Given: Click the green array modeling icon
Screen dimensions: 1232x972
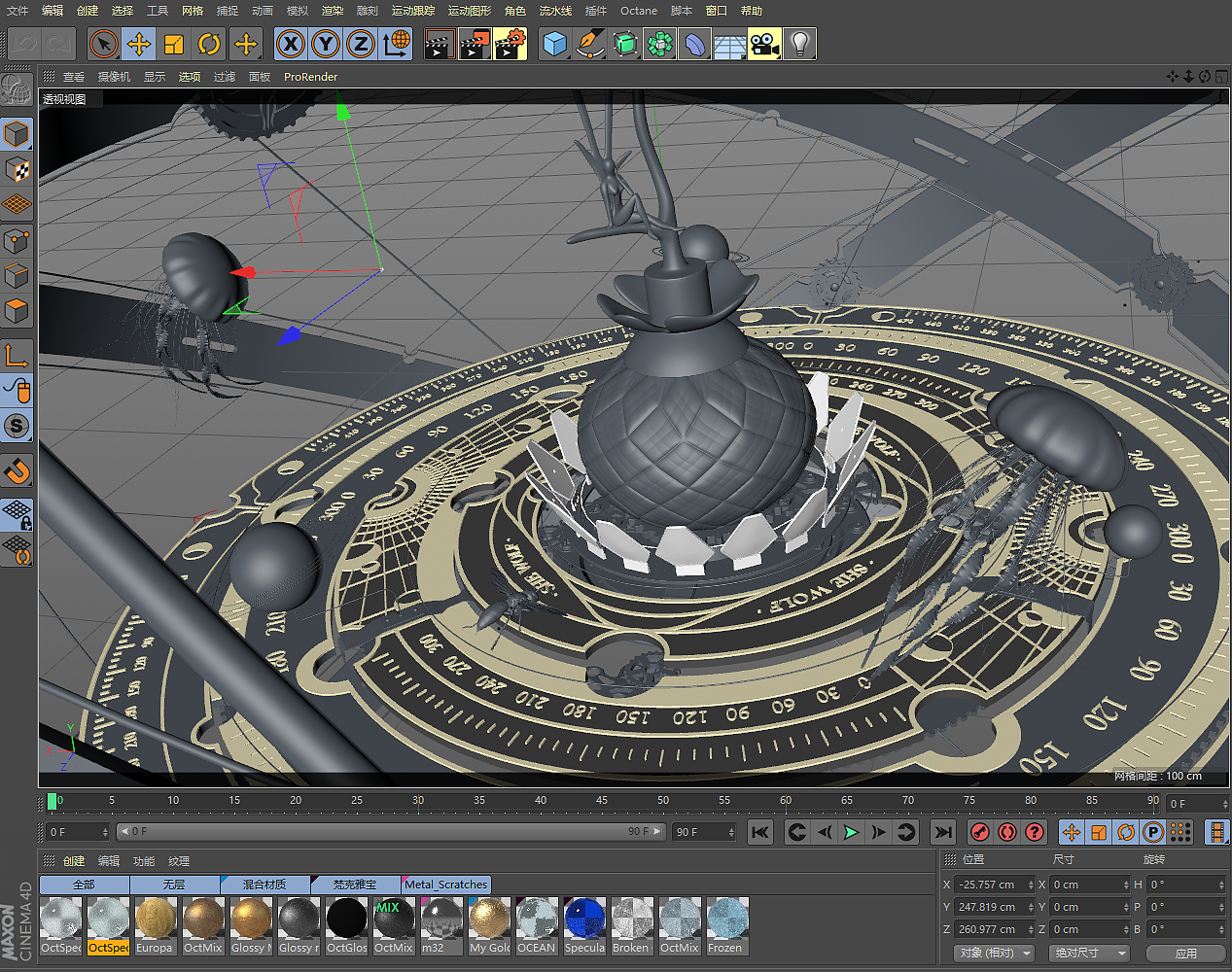Looking at the screenshot, I should coord(660,44).
